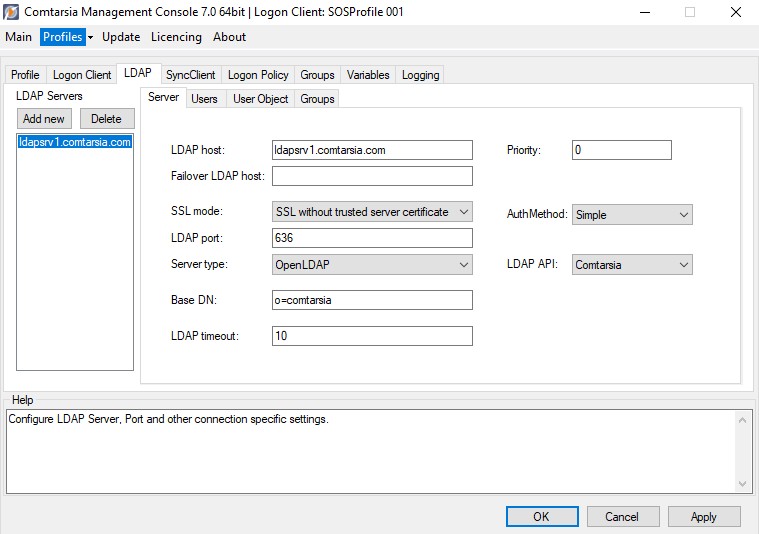Click the Cancel button
Image resolution: width=759 pixels, height=534 pixels.
tap(623, 517)
